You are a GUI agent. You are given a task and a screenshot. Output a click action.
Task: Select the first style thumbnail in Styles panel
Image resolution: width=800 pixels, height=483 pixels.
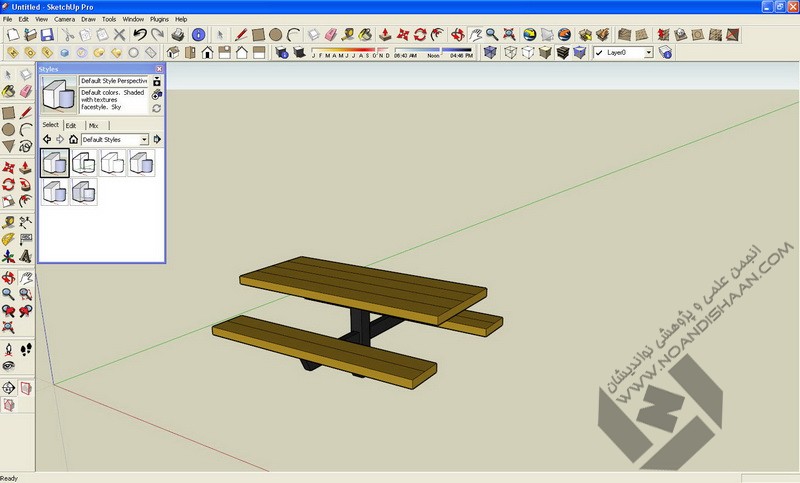click(x=55, y=163)
